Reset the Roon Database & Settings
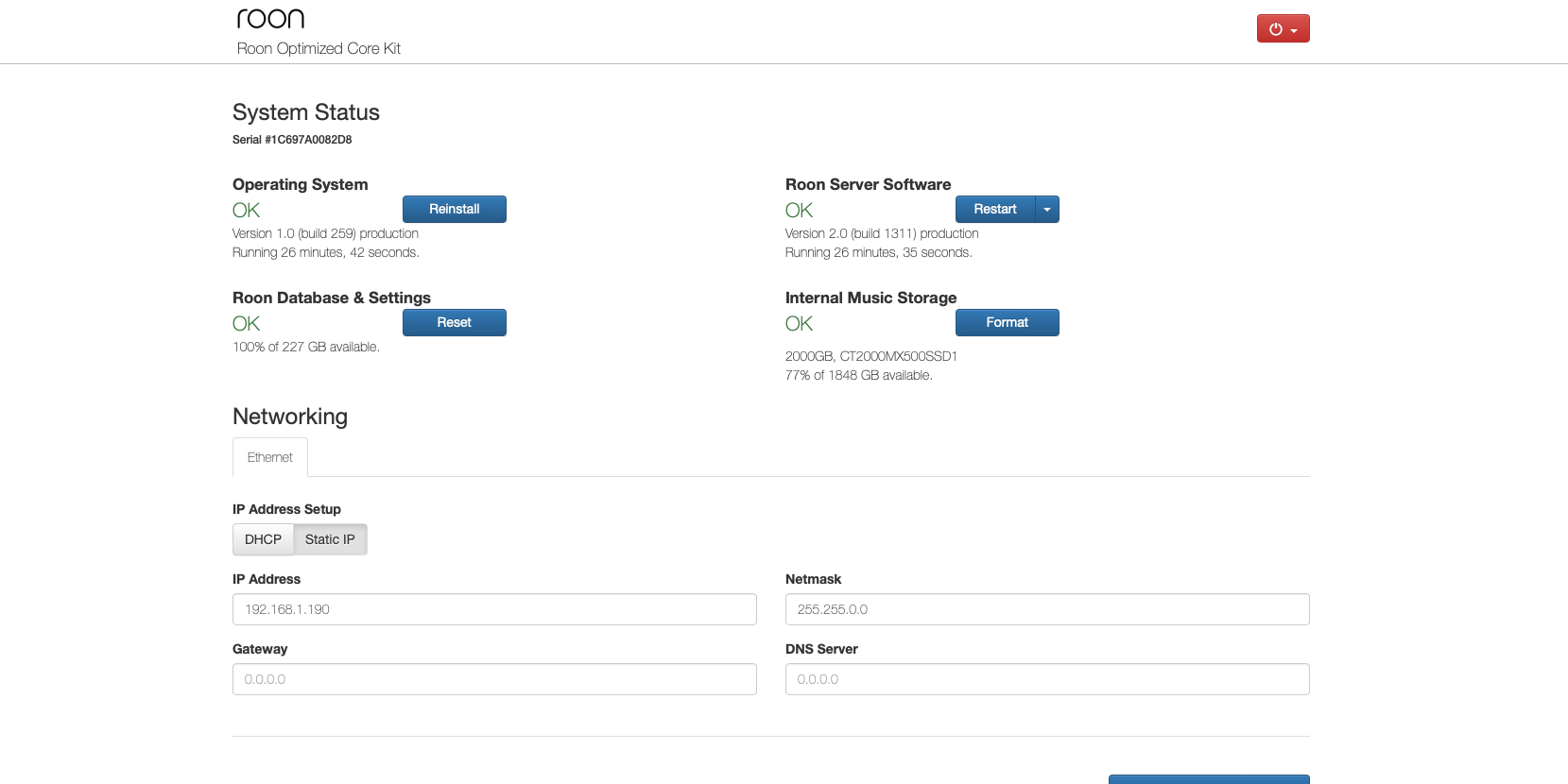 [x=454, y=322]
